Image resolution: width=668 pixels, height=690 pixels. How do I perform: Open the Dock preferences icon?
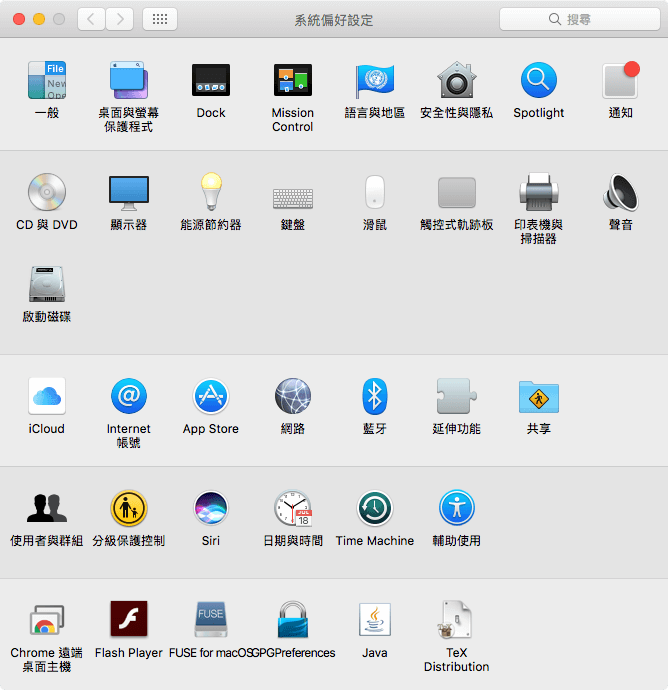(x=211, y=80)
